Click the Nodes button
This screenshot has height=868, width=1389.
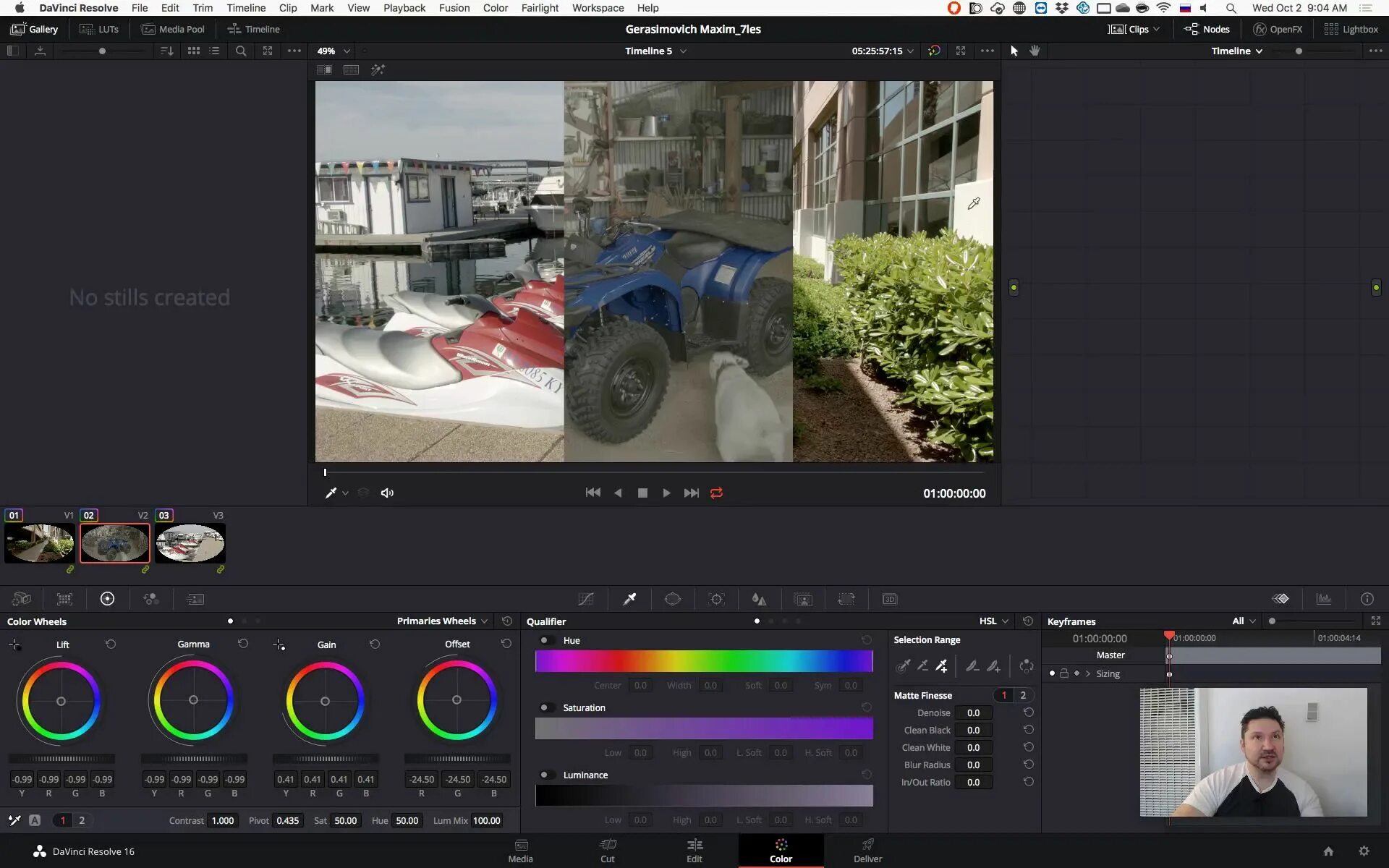tap(1207, 29)
